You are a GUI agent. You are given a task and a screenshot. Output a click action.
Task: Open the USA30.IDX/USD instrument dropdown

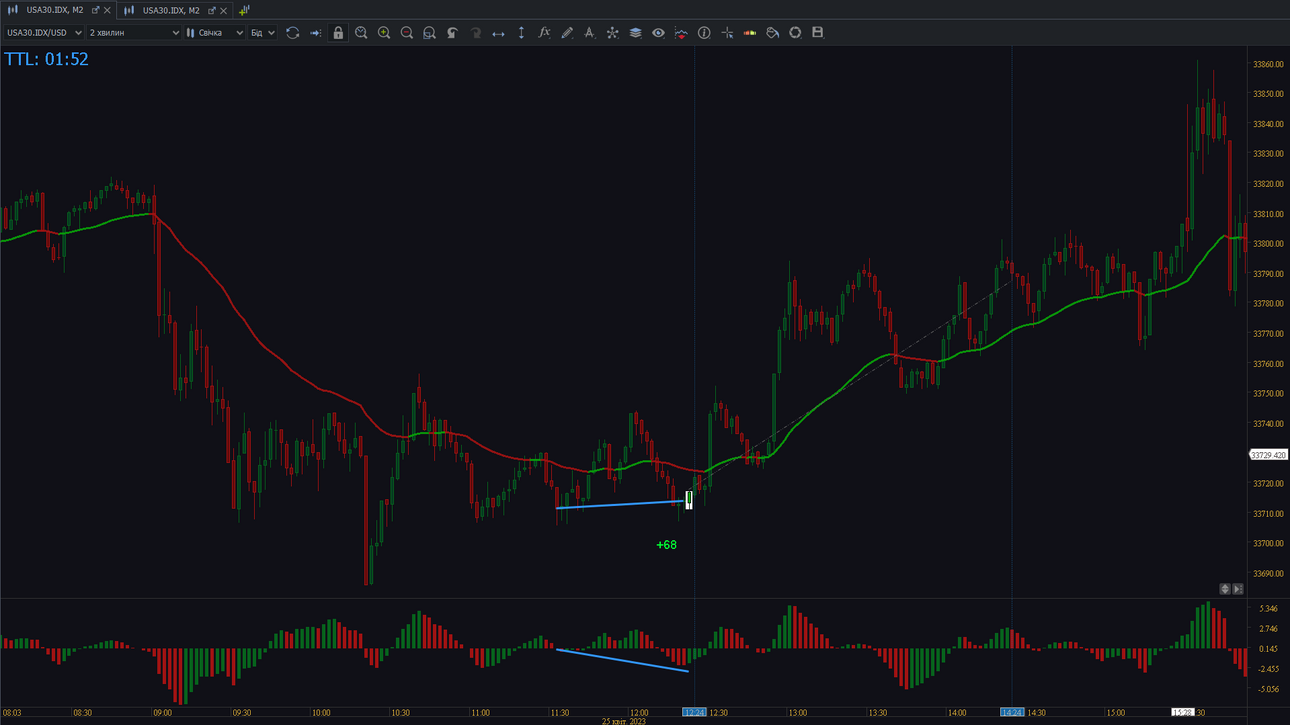coord(44,33)
